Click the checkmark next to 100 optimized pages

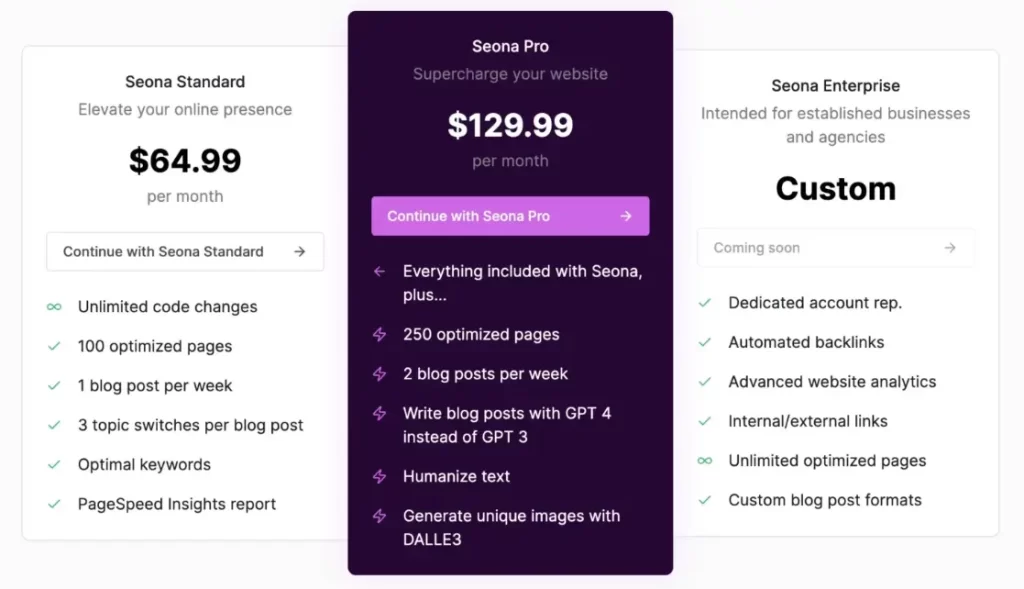pos(54,346)
